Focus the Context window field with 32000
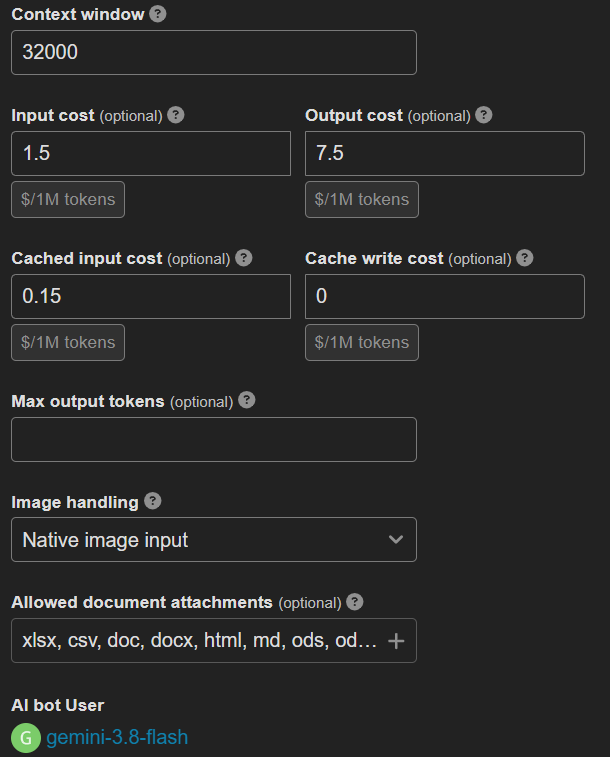The image size is (610, 757). [x=214, y=53]
